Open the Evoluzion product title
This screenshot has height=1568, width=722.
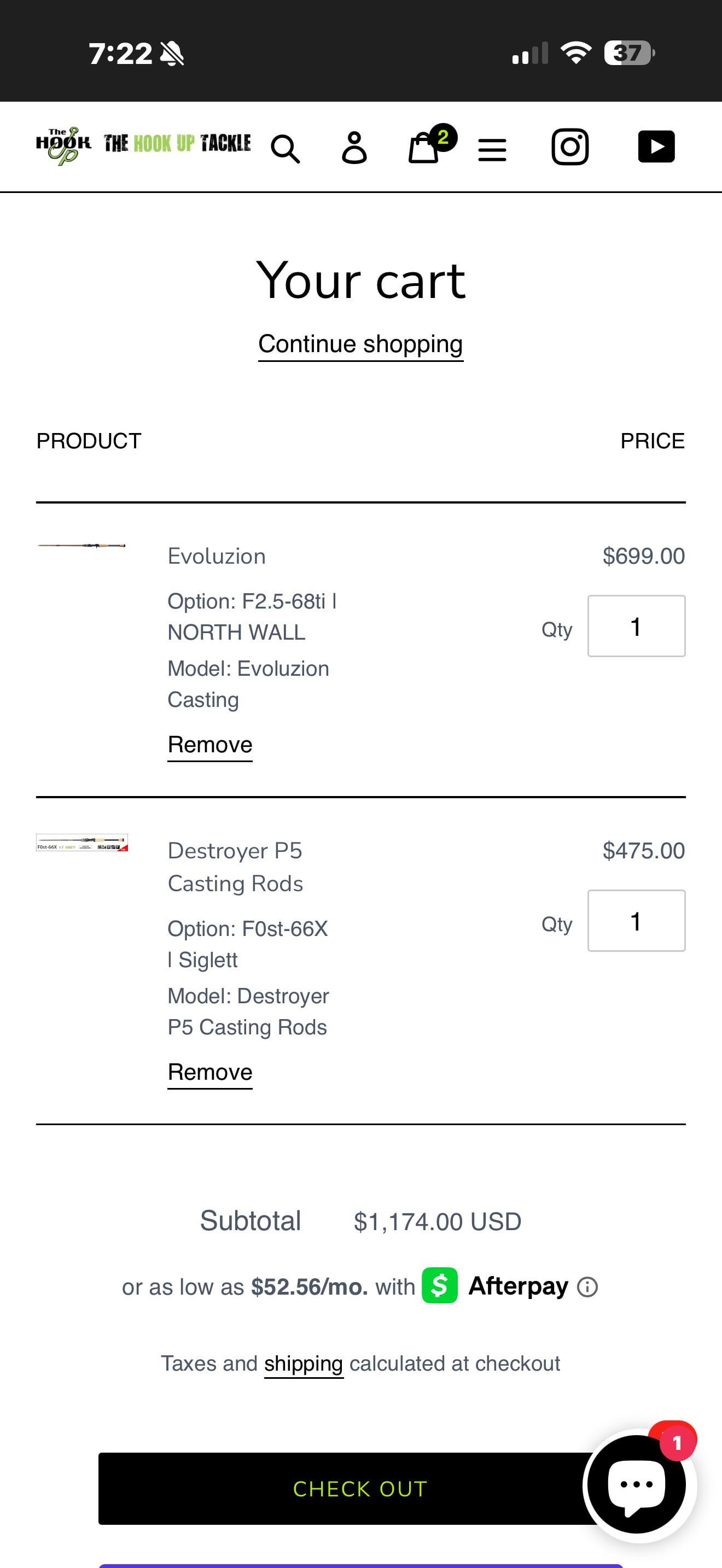point(216,557)
